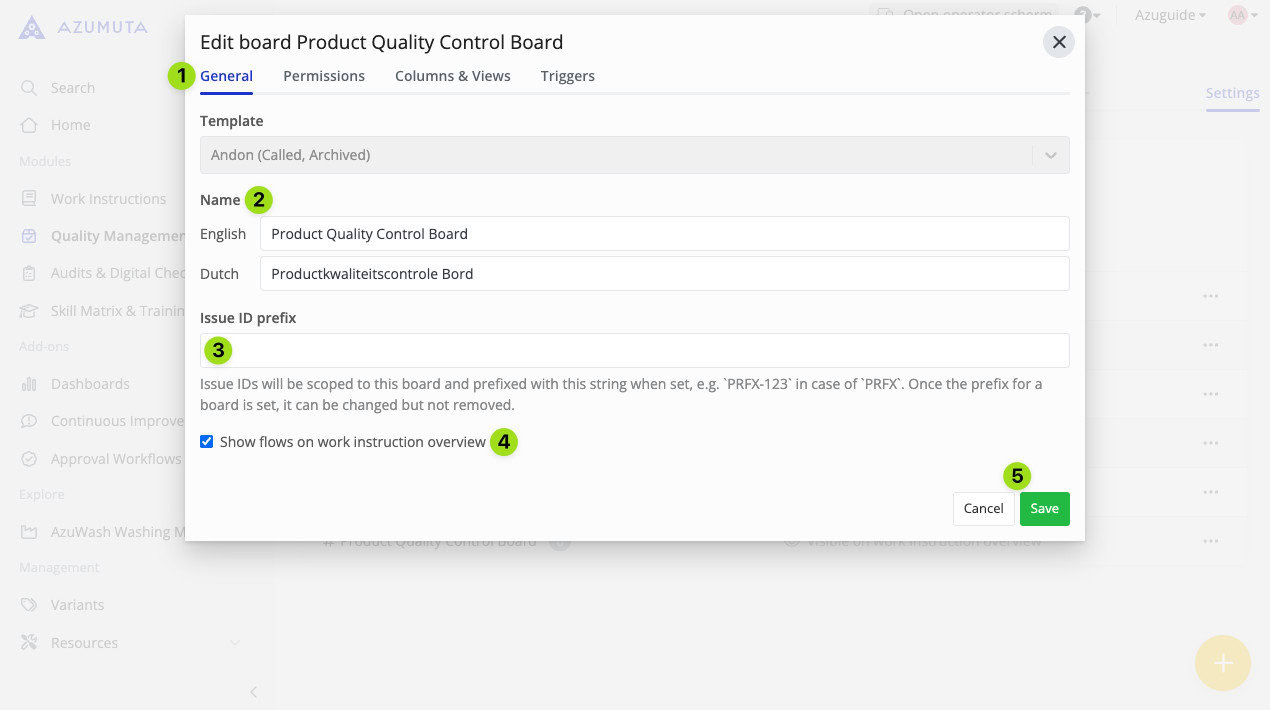Close the Edit board dialog
Image resolution: width=1270 pixels, height=710 pixels.
pos(1058,42)
